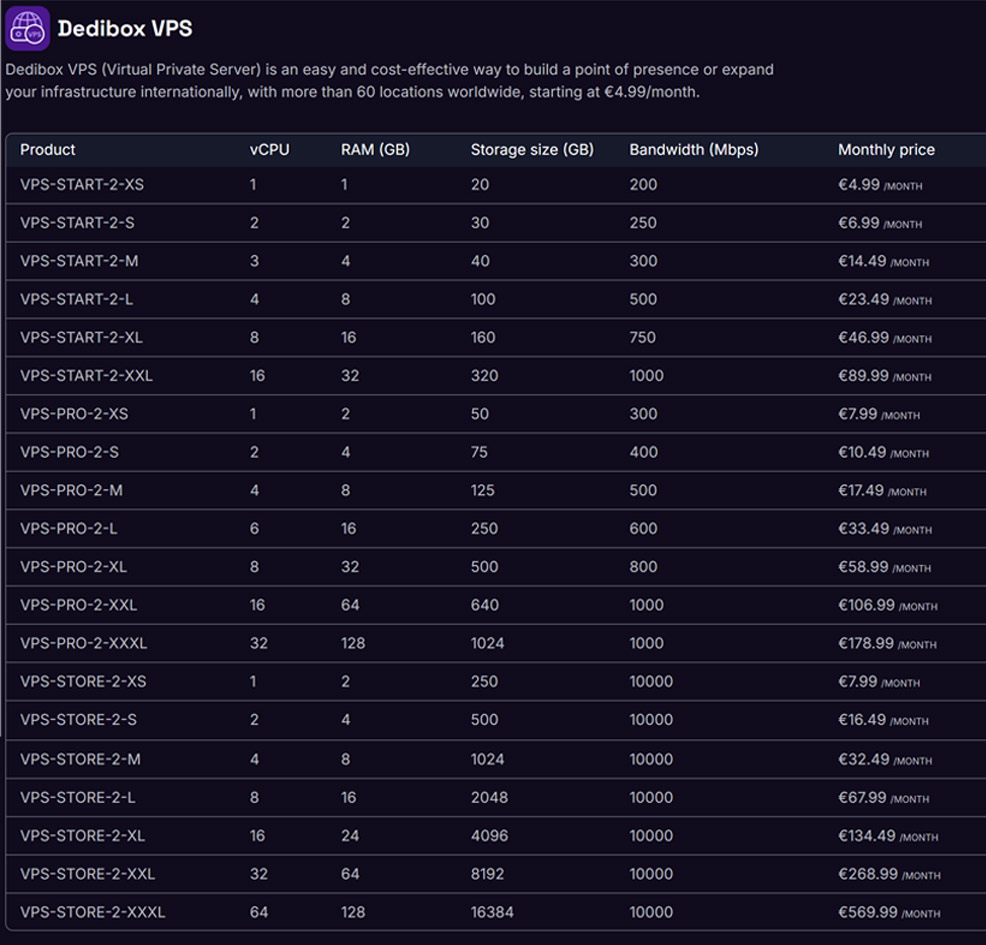Click the Dedibox VPS heading

coord(125,28)
